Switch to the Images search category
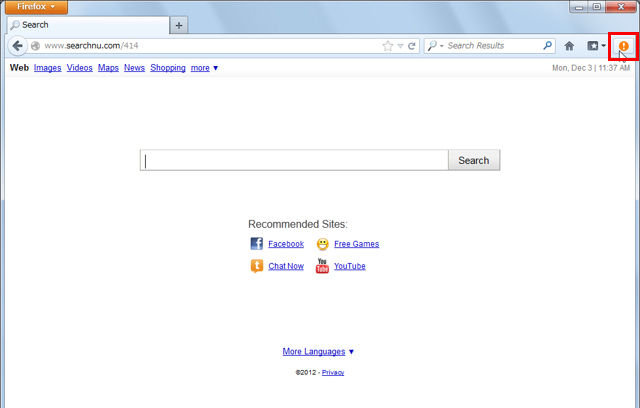 [47, 68]
